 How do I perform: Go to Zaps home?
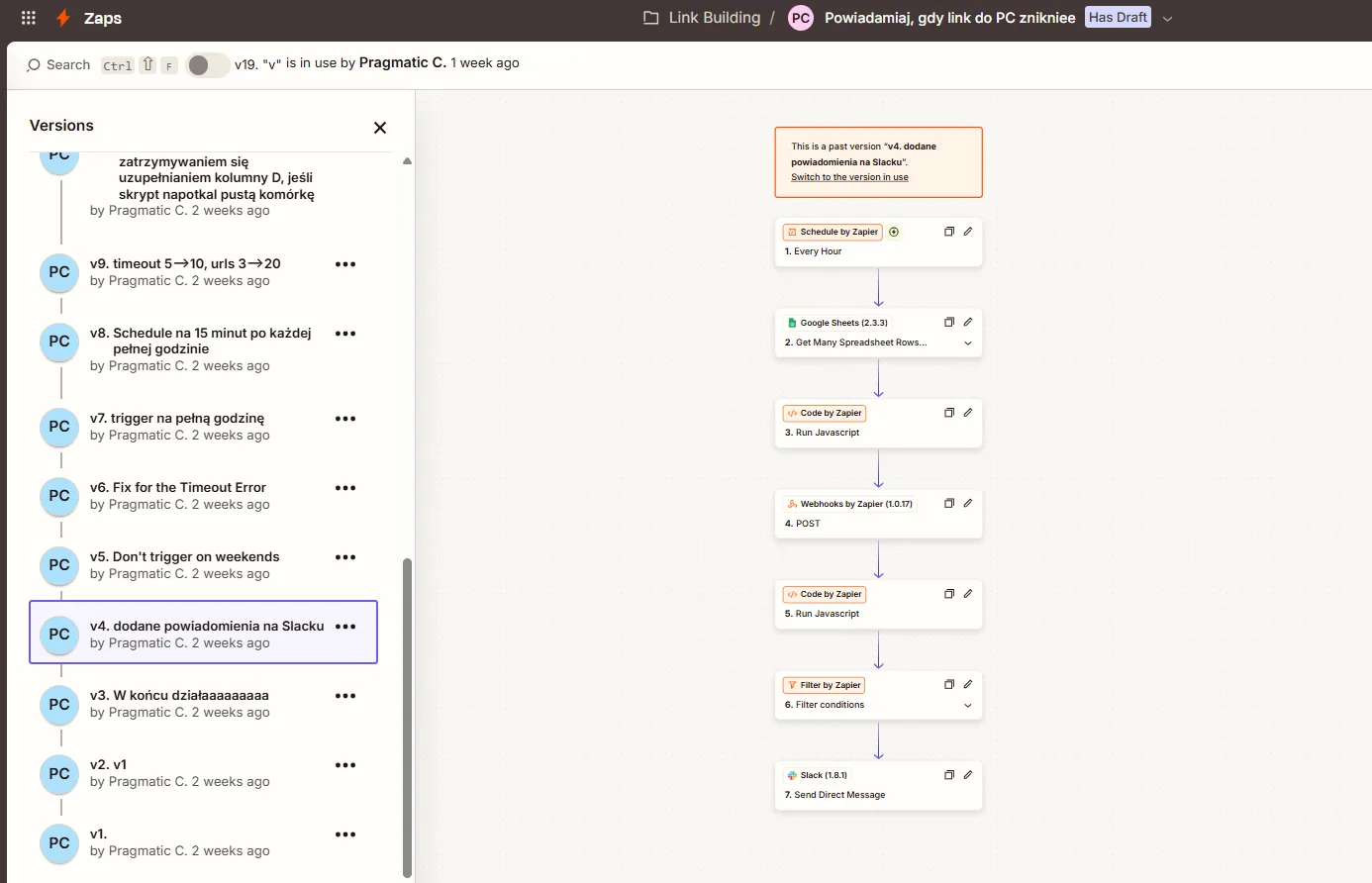pos(103,18)
